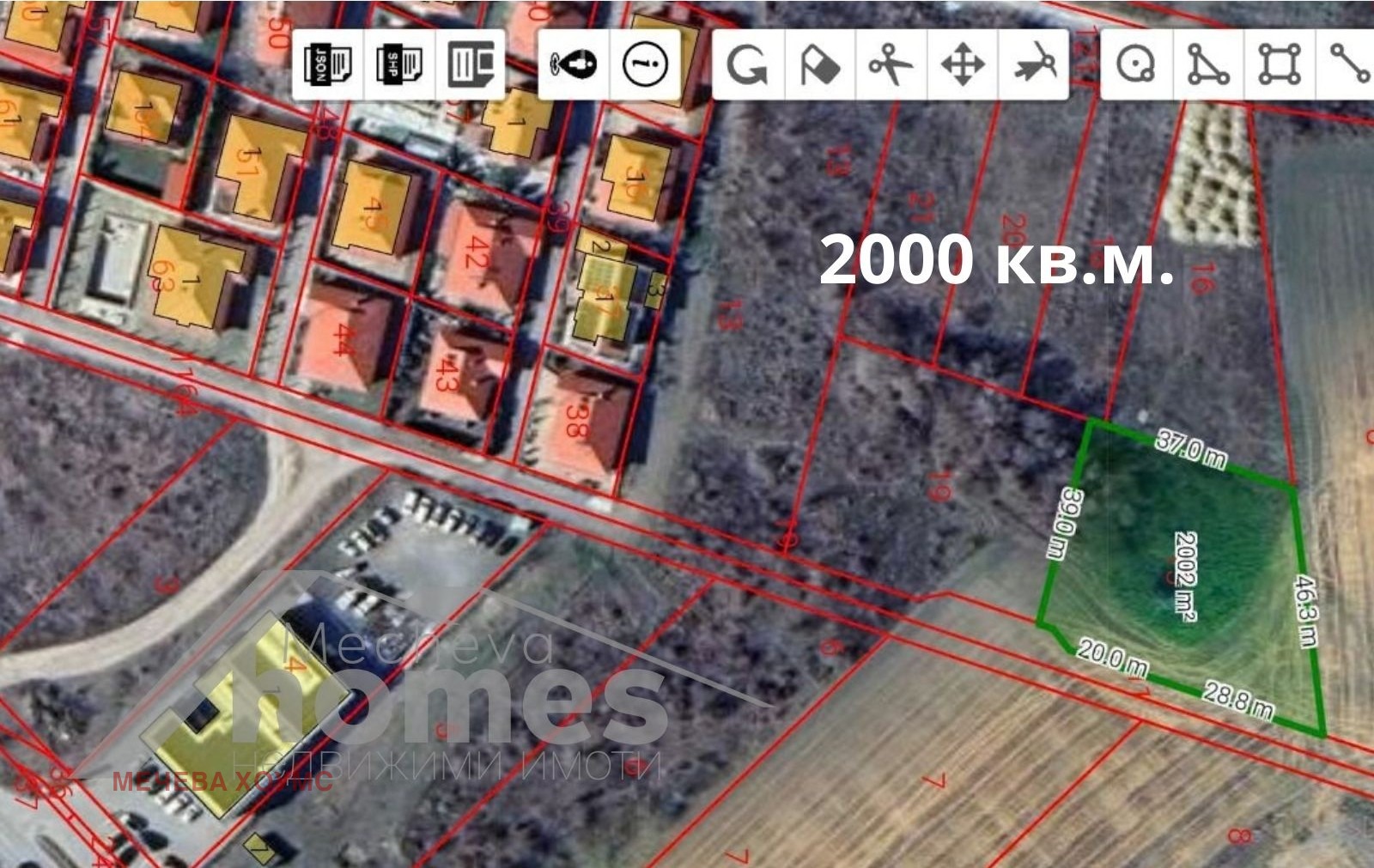The width and height of the screenshot is (1374, 868).
Task: Select the scissors cut tool
Action: point(891,64)
